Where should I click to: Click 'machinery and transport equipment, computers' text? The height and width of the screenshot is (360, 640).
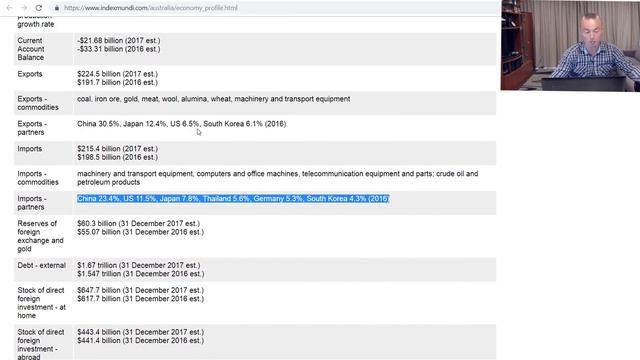[278, 178]
